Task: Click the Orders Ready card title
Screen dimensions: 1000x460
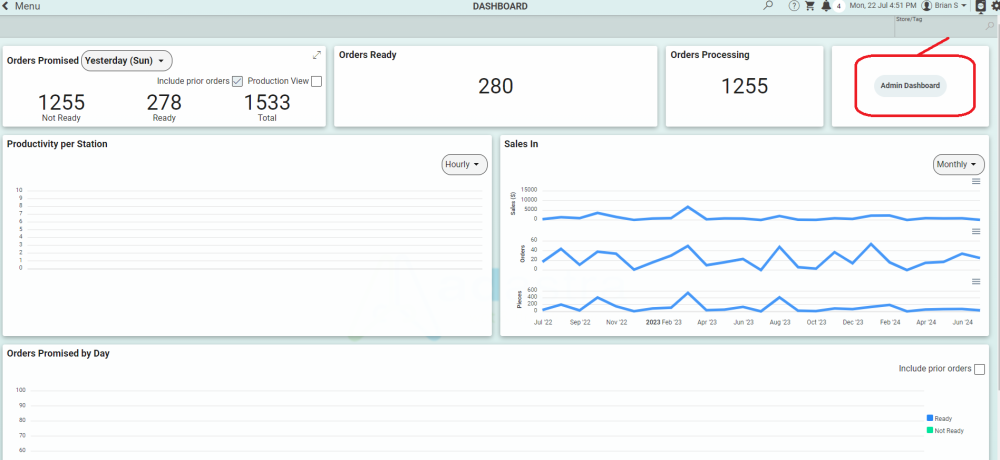Action: 368,55
